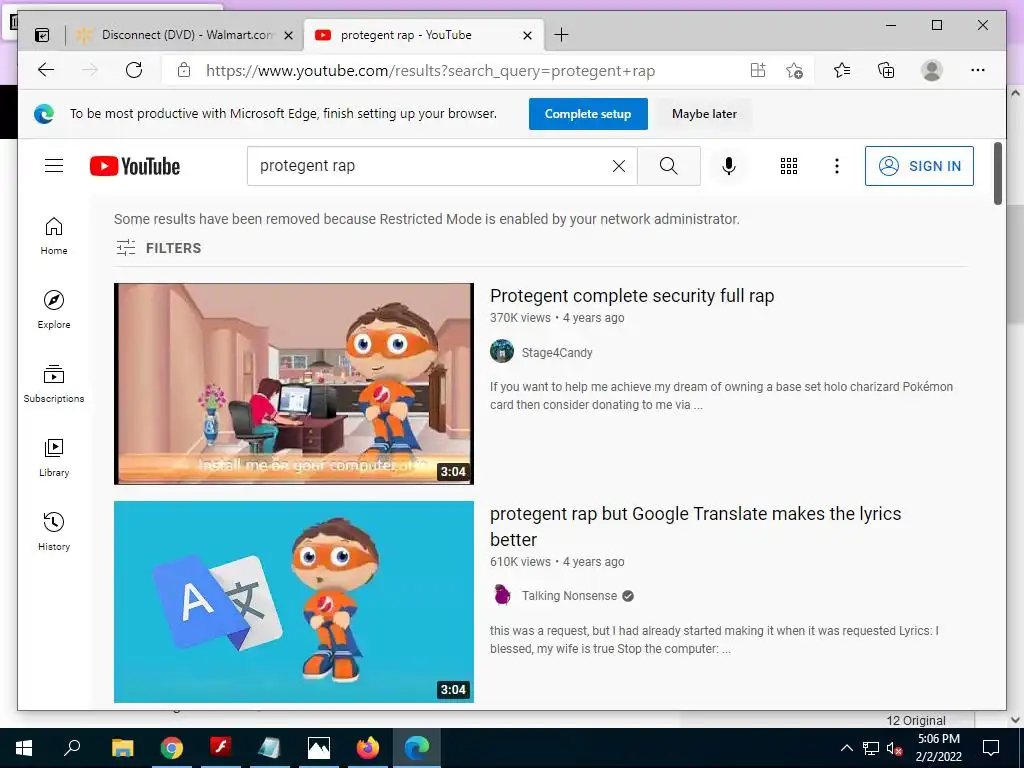The height and width of the screenshot is (768, 1024).
Task: Click the SIGN IN button
Action: pyautogui.click(x=919, y=166)
